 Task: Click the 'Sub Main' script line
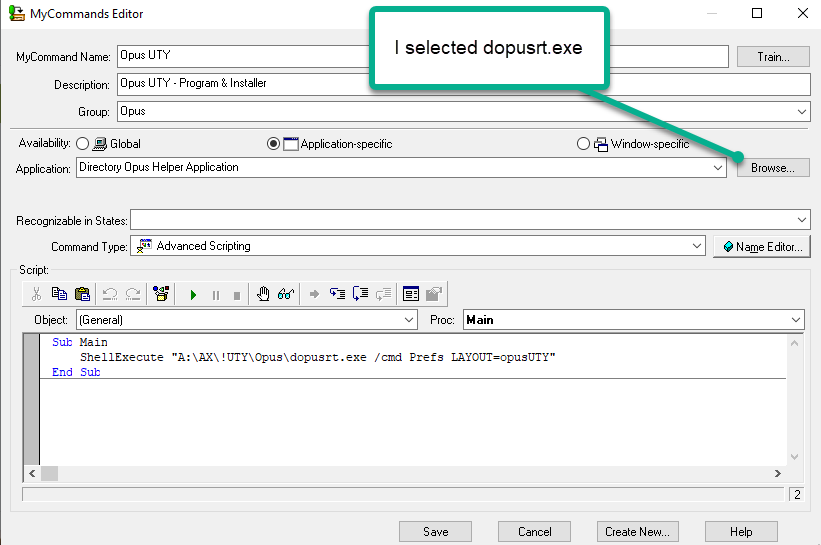click(80, 342)
